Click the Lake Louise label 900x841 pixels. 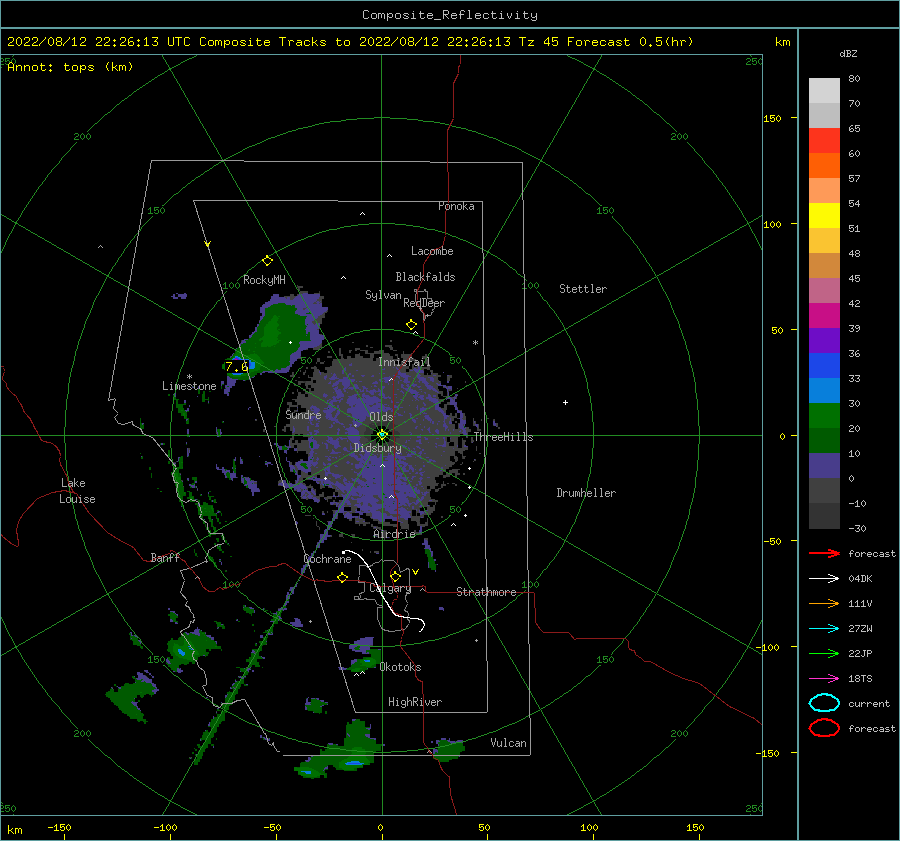pyautogui.click(x=77, y=491)
